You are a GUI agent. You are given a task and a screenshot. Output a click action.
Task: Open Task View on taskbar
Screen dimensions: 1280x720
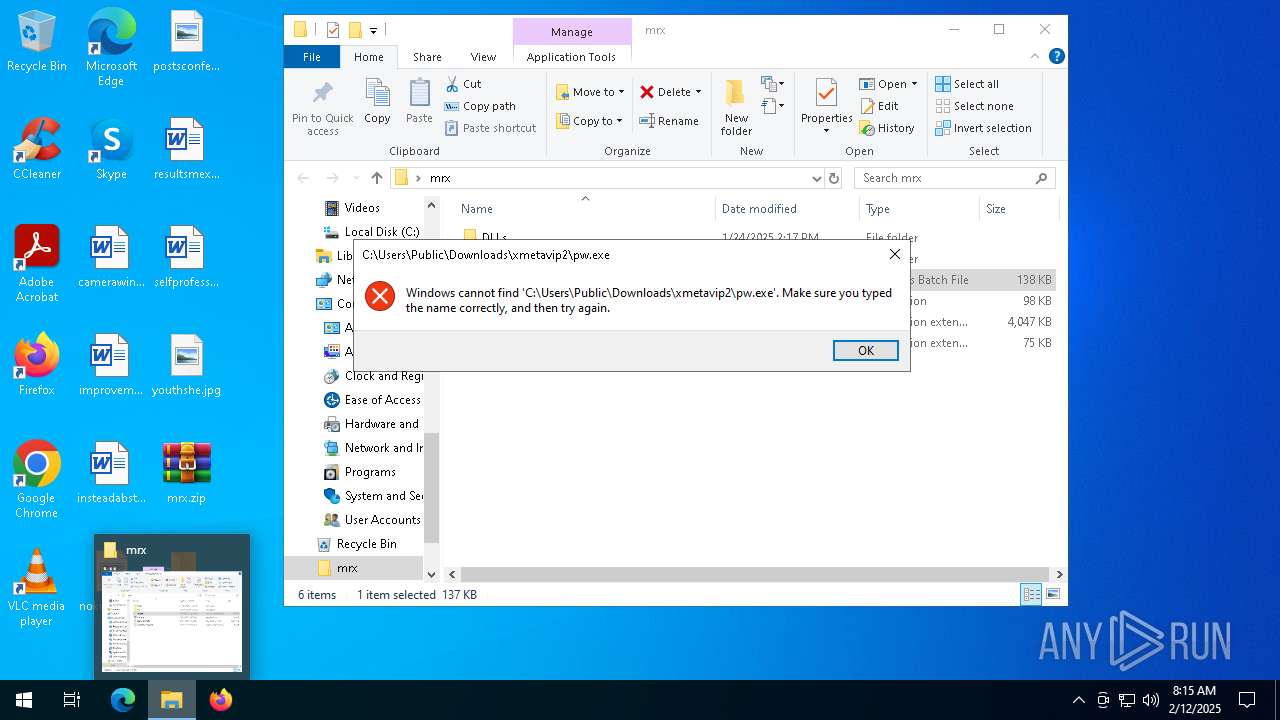pos(72,700)
